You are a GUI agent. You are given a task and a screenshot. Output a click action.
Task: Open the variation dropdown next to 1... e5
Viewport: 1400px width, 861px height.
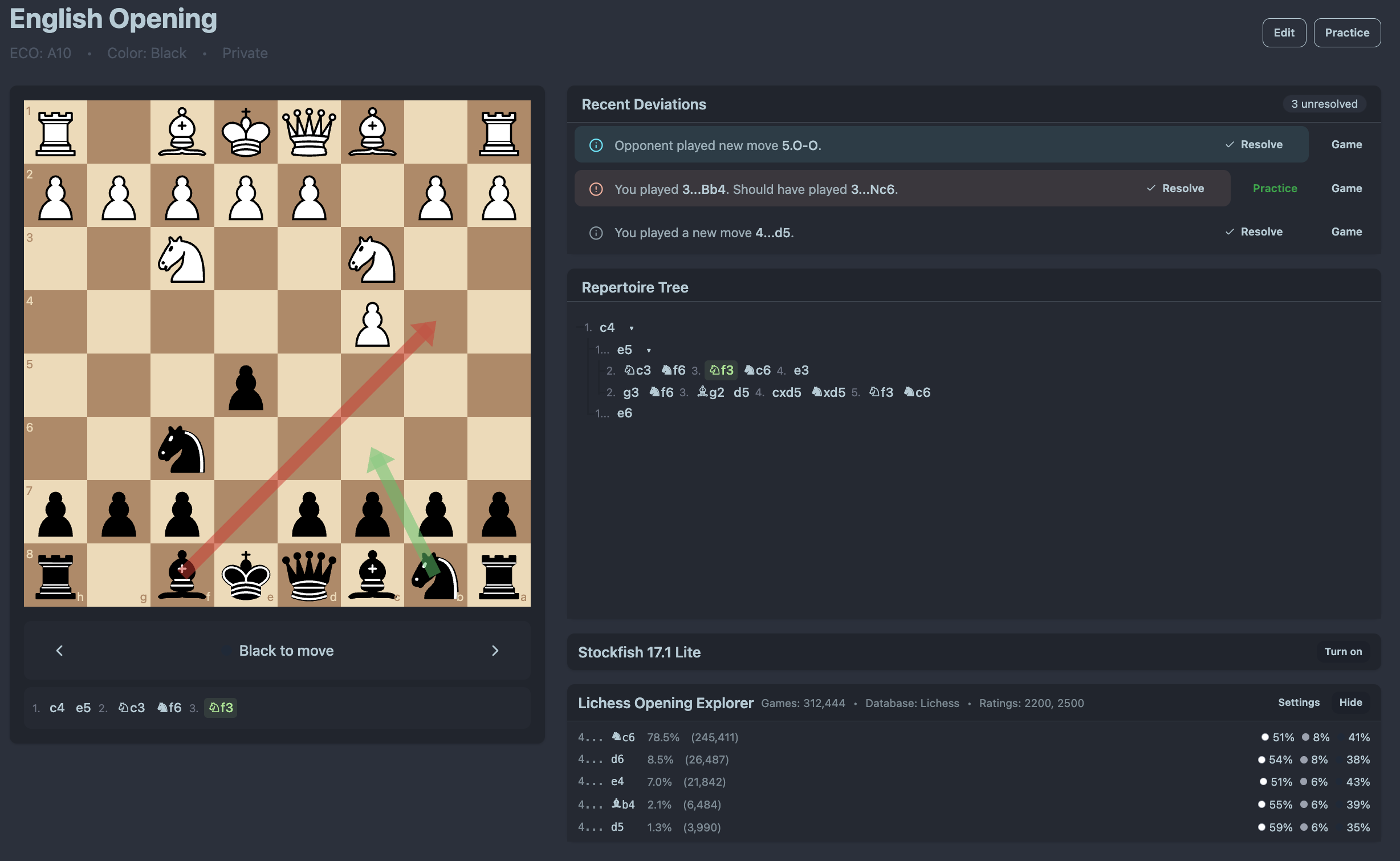click(648, 350)
